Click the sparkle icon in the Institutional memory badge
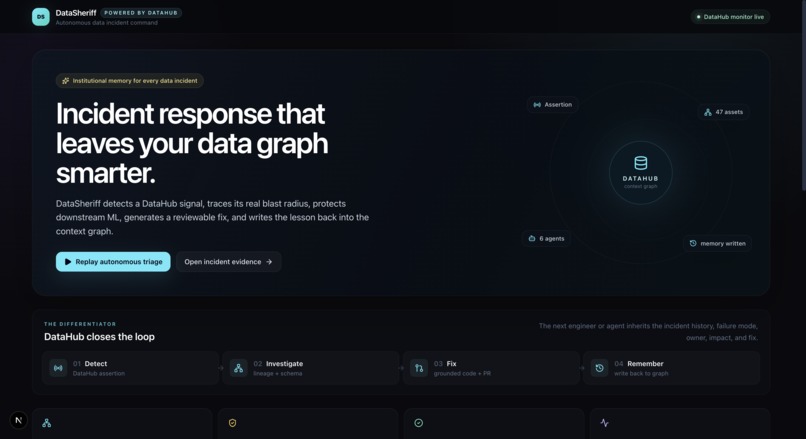Viewport: 806px width, 439px height. [65, 81]
